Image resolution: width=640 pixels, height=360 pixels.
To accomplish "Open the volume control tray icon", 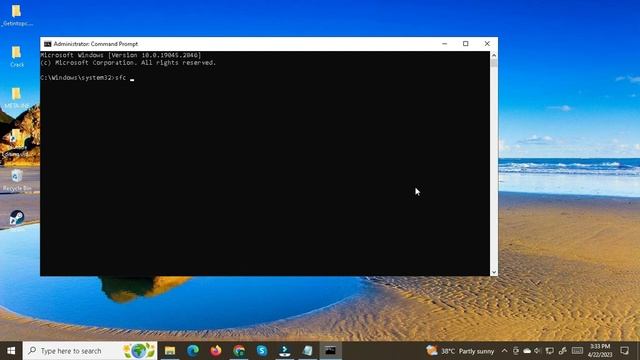I will click(537, 351).
